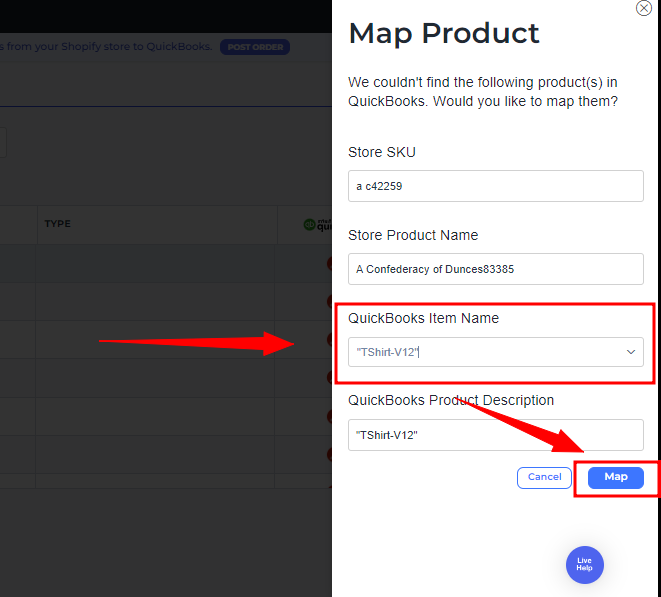Close the Map Product panel
The image size is (661, 597).
[x=644, y=8]
